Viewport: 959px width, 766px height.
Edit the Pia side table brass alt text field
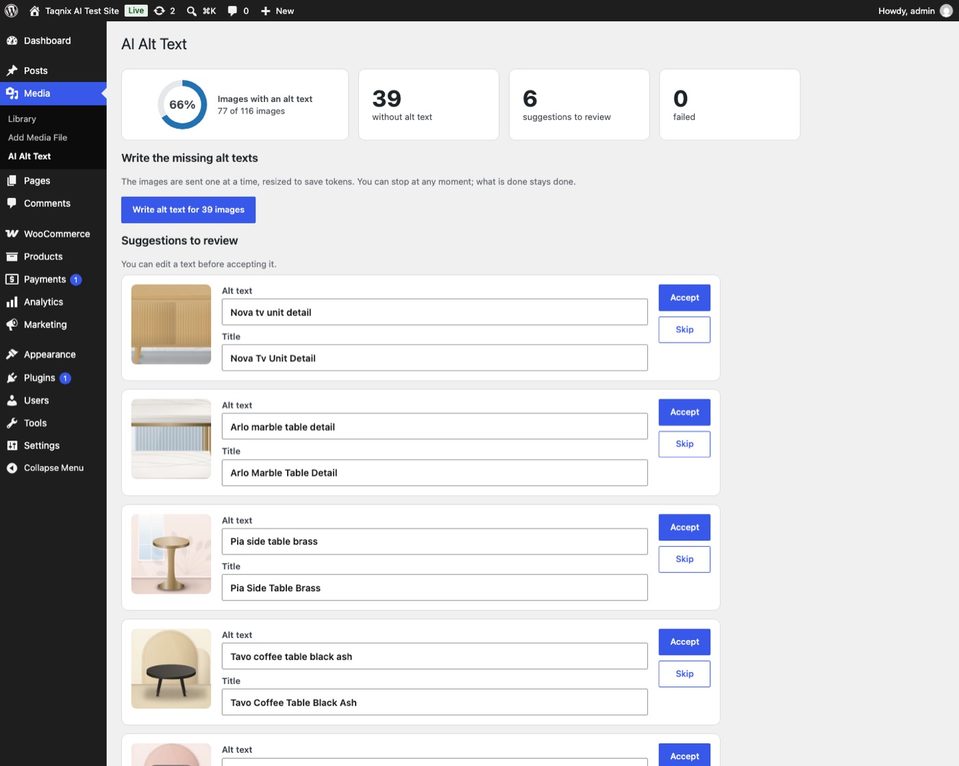[434, 541]
